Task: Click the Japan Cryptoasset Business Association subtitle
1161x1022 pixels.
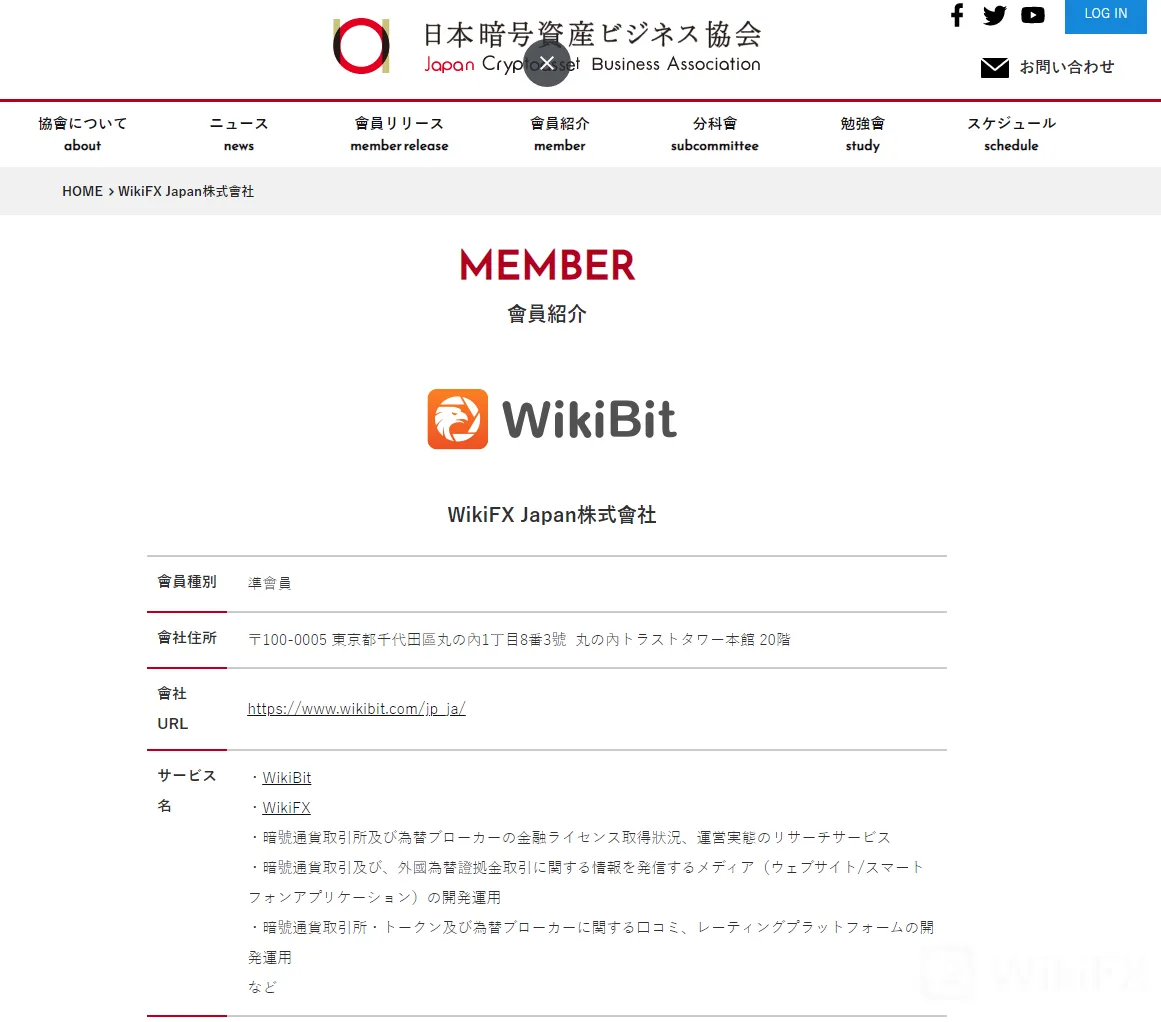Action: [592, 64]
